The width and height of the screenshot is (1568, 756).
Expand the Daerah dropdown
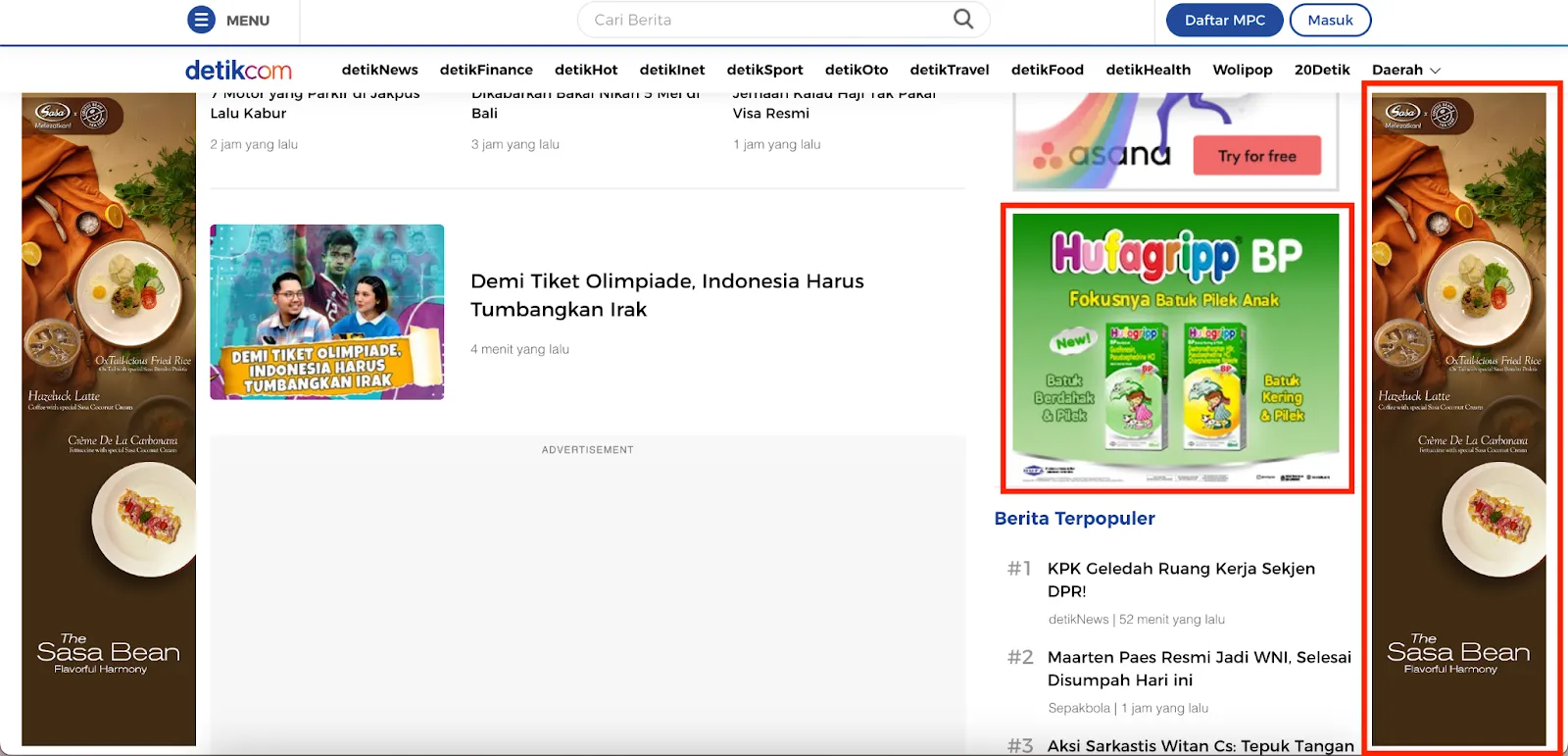coord(1405,70)
